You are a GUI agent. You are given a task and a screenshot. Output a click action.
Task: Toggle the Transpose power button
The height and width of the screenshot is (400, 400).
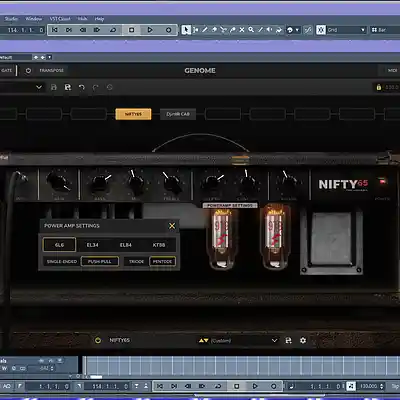pos(28,71)
